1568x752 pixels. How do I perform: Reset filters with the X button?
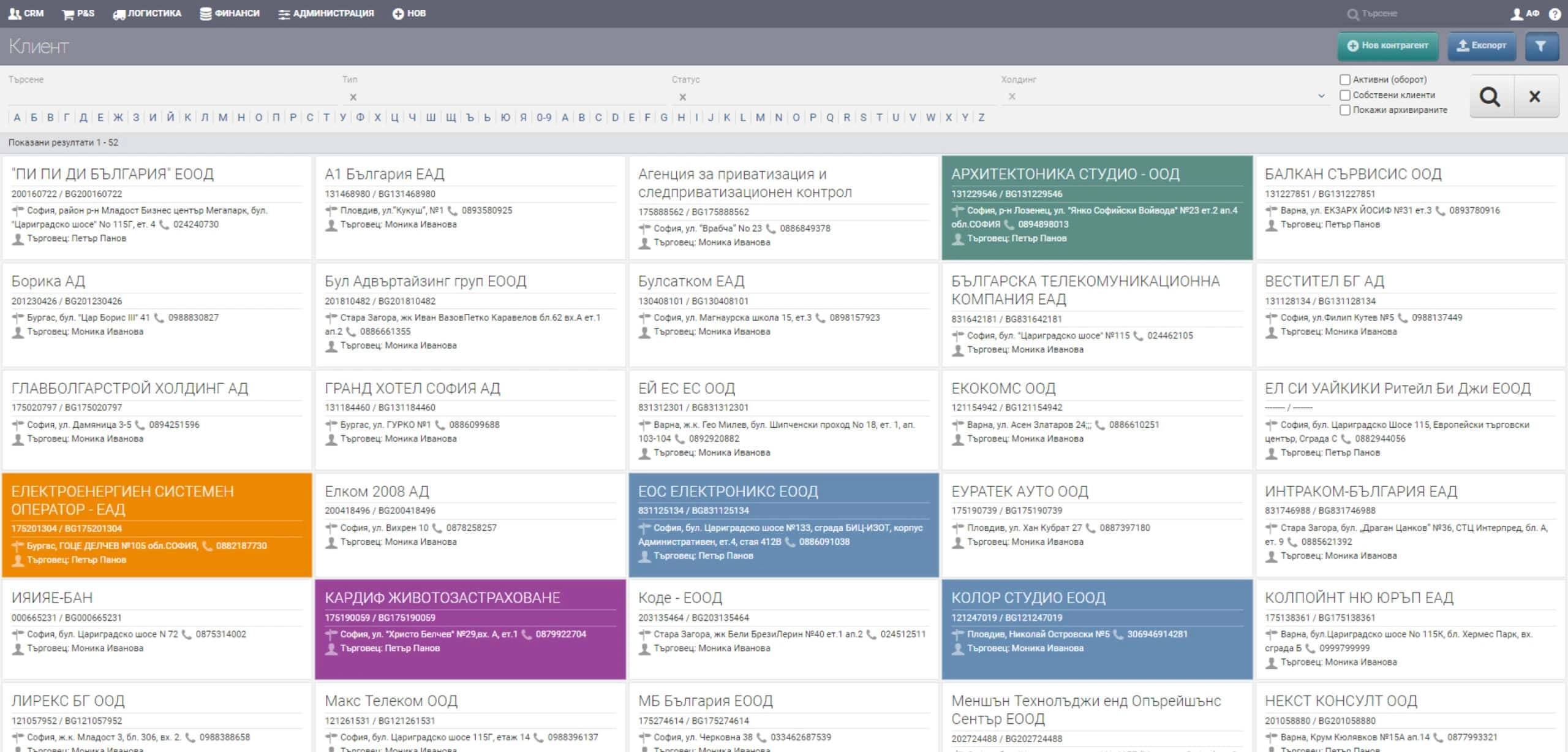pyautogui.click(x=1535, y=96)
